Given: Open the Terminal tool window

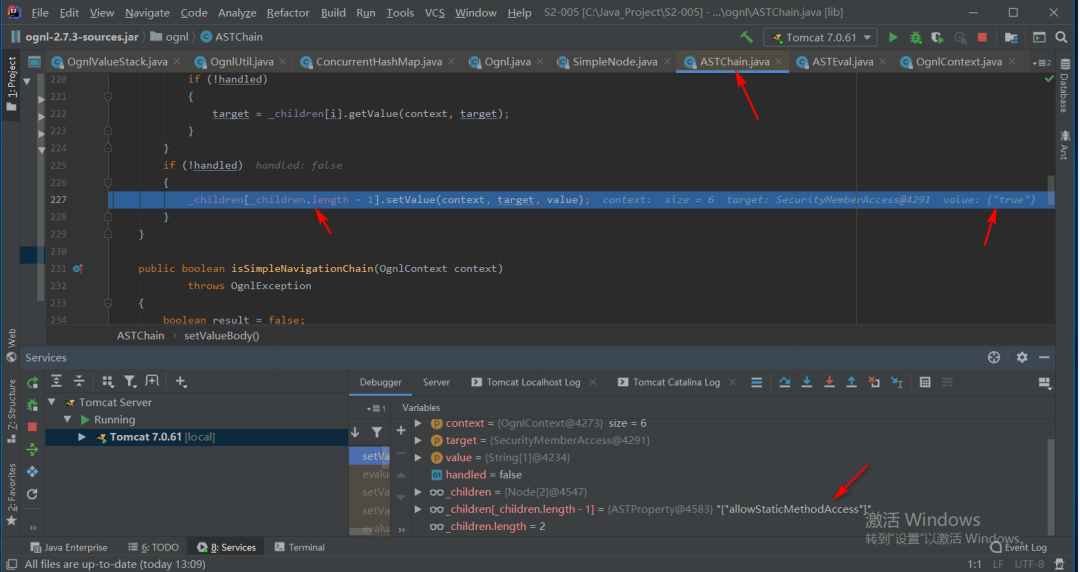Looking at the screenshot, I should [300, 547].
